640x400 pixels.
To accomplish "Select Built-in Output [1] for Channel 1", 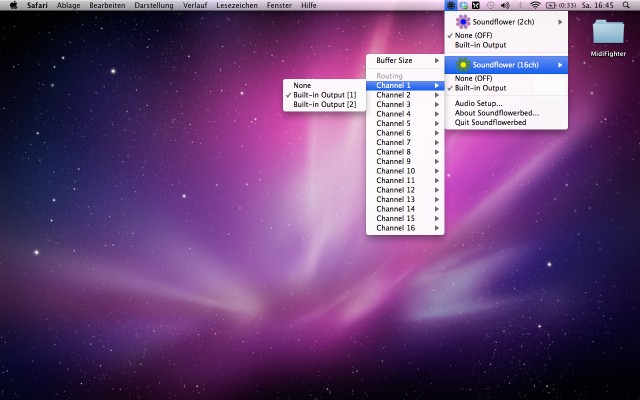I will 324,94.
